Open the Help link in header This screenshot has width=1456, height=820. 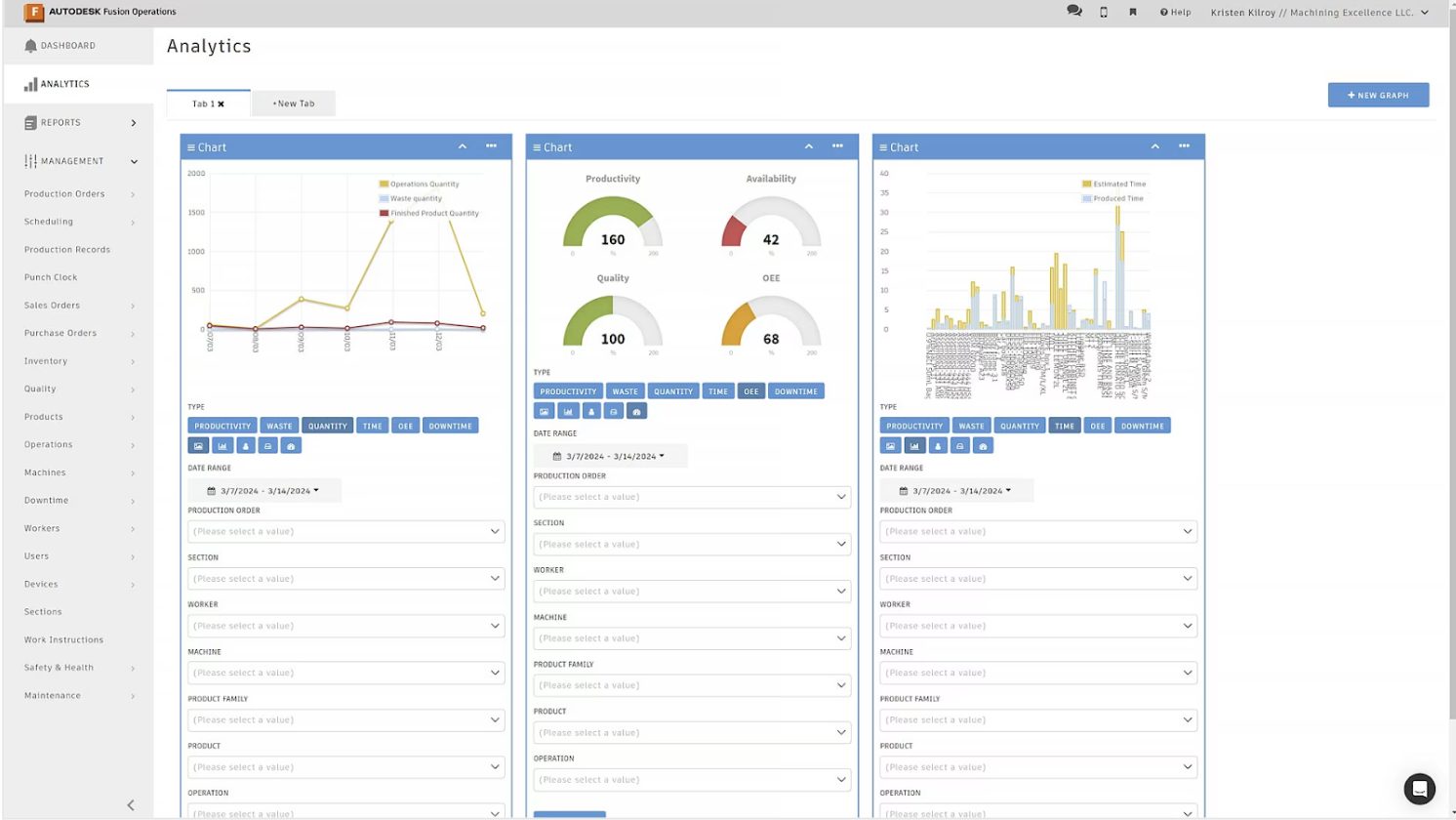pyautogui.click(x=1175, y=13)
